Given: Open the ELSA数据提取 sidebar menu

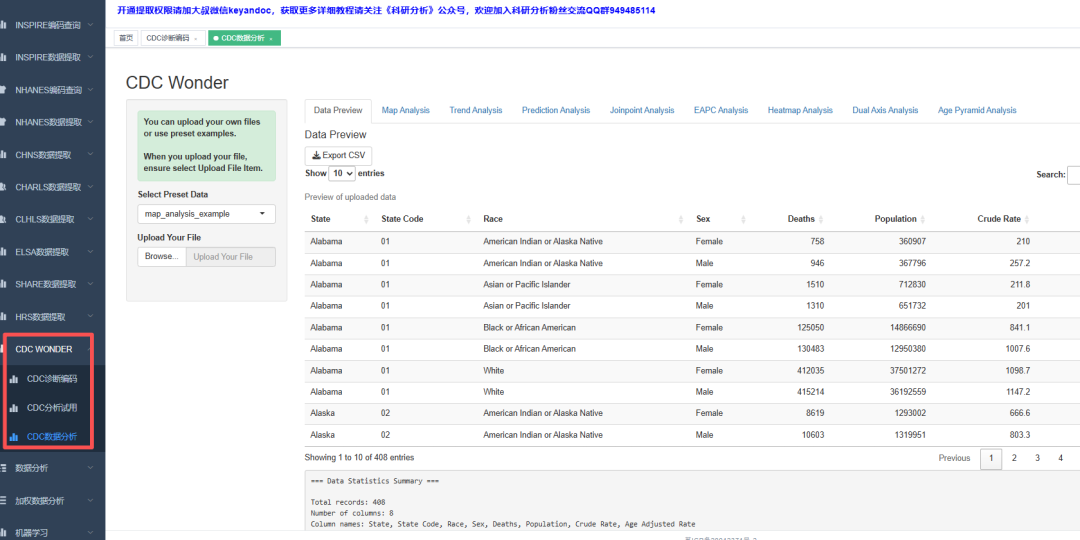Looking at the screenshot, I should (x=52, y=252).
